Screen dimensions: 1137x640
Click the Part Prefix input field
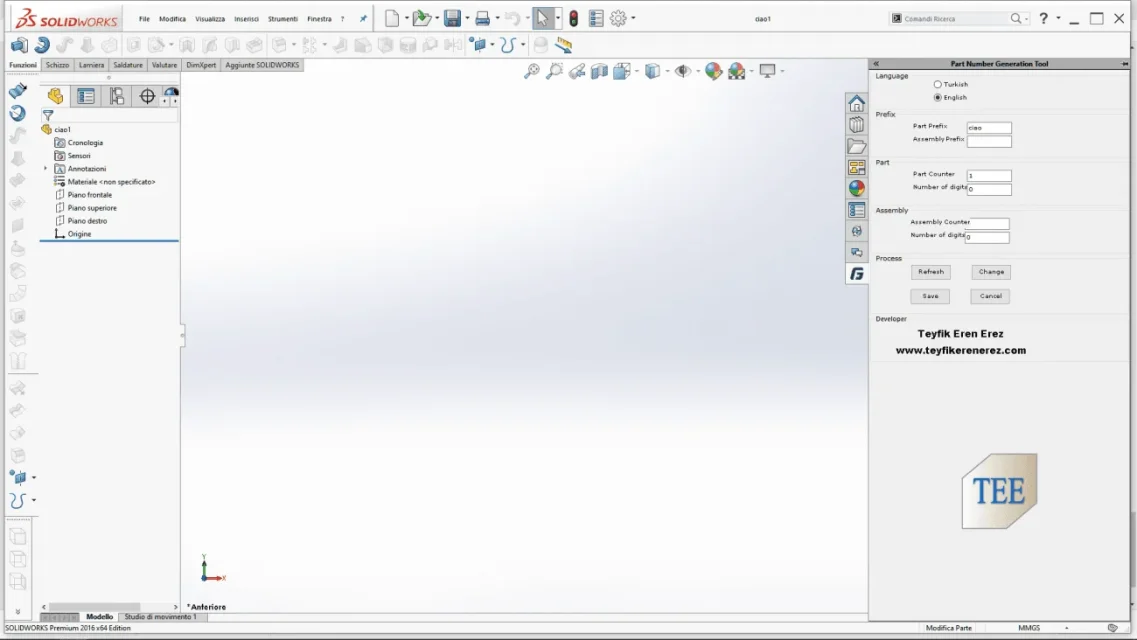pos(989,128)
